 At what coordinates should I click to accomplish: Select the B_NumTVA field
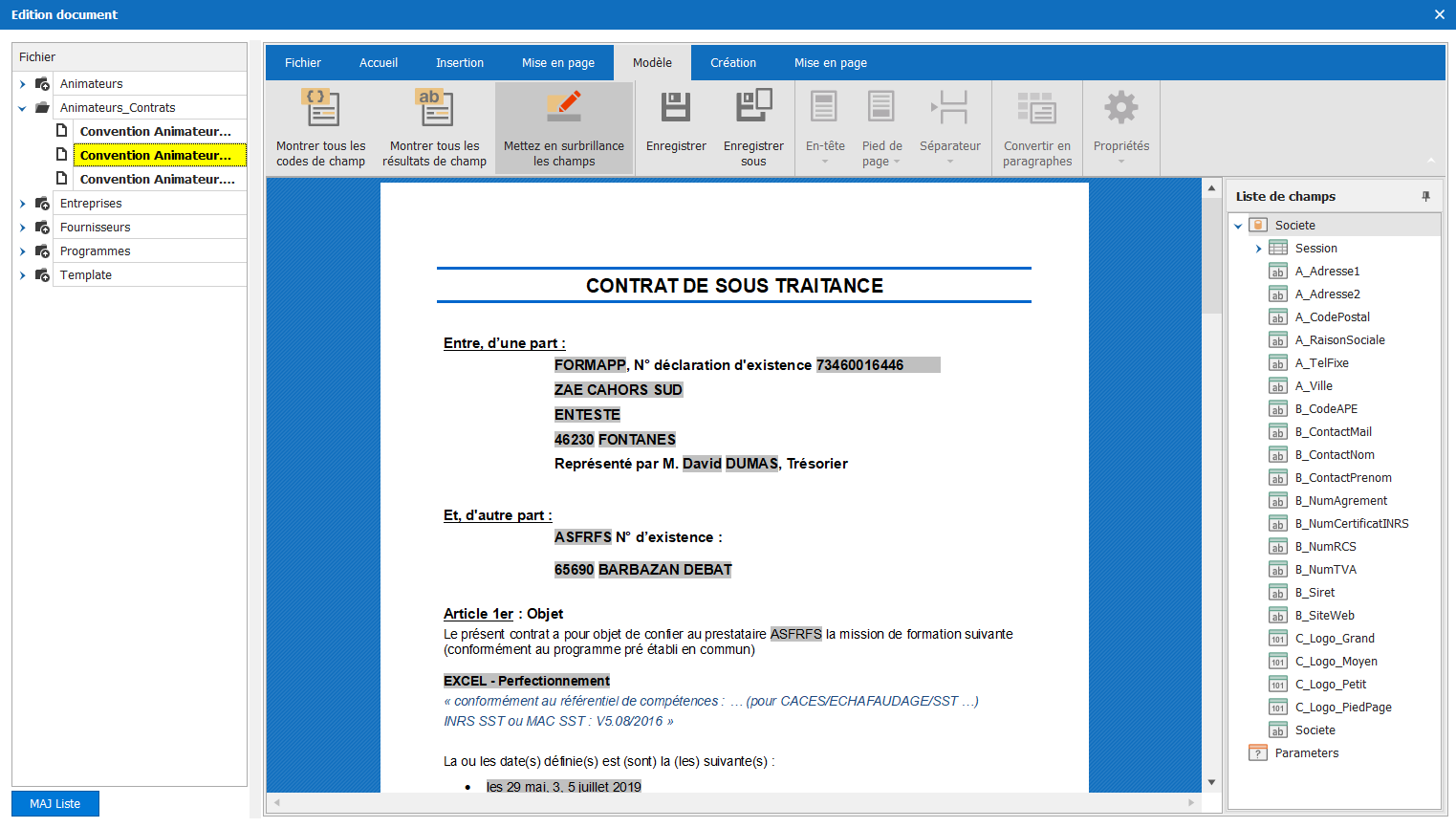[1325, 570]
